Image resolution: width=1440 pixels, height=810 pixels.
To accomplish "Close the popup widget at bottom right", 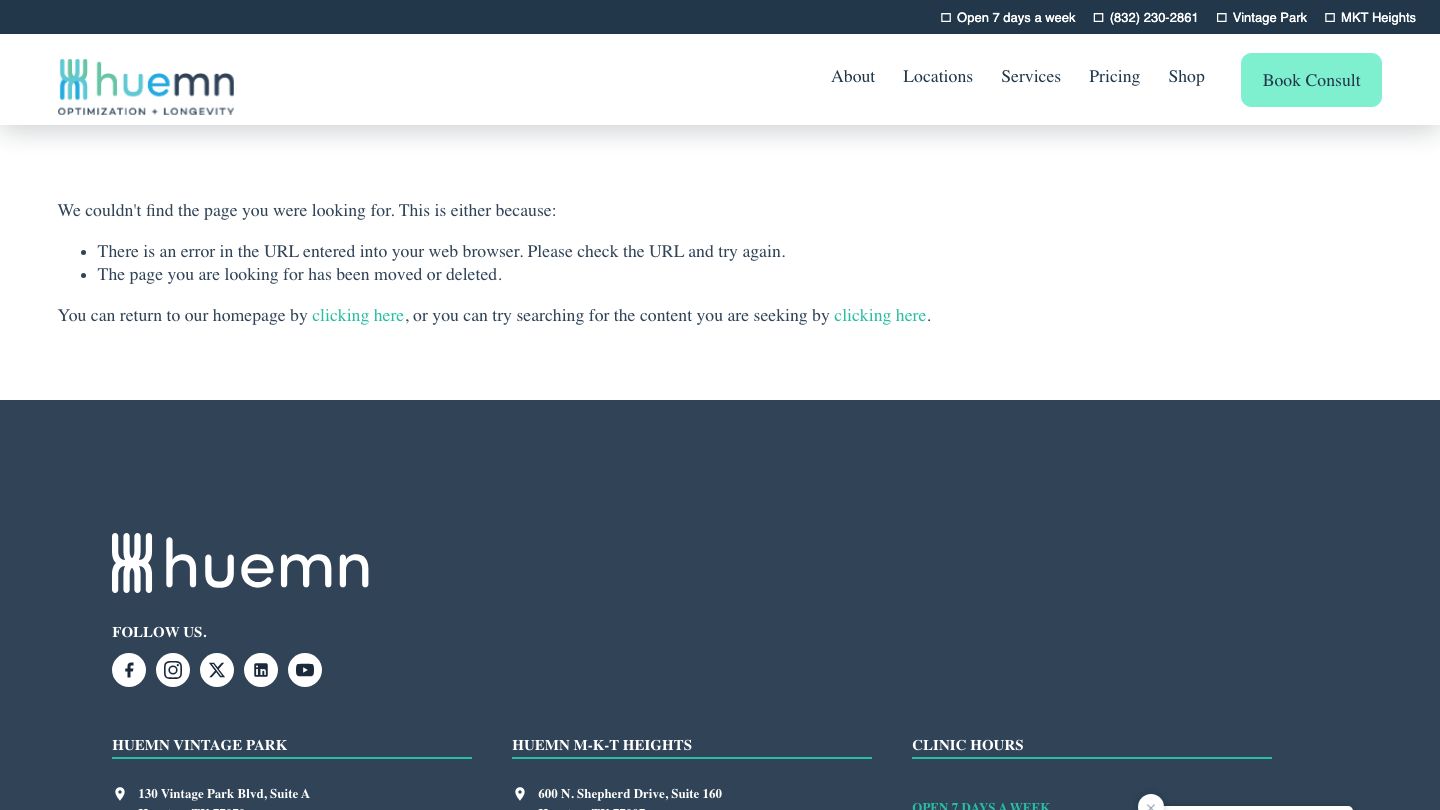I will [x=1151, y=805].
